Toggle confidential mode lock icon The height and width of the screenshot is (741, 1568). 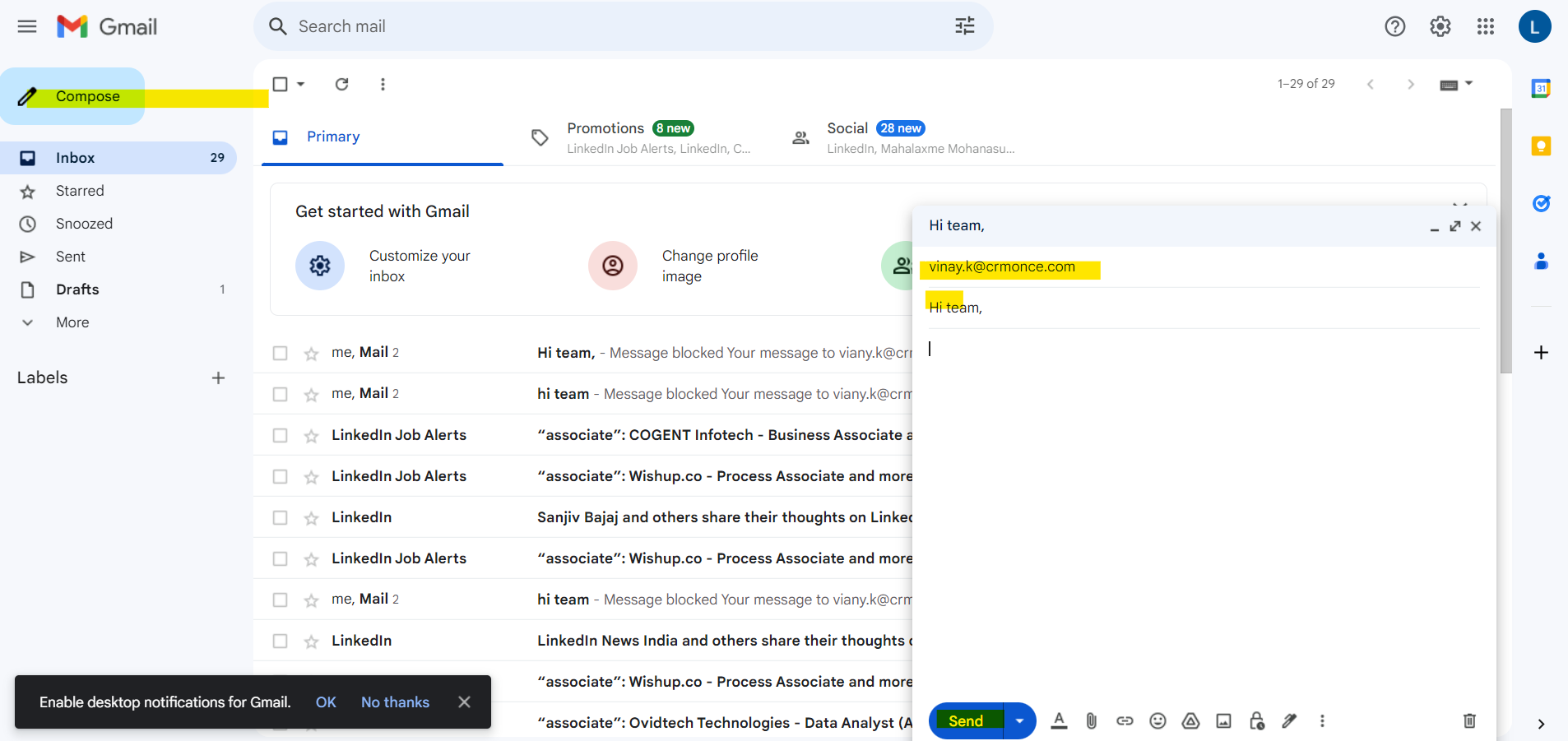tap(1257, 721)
